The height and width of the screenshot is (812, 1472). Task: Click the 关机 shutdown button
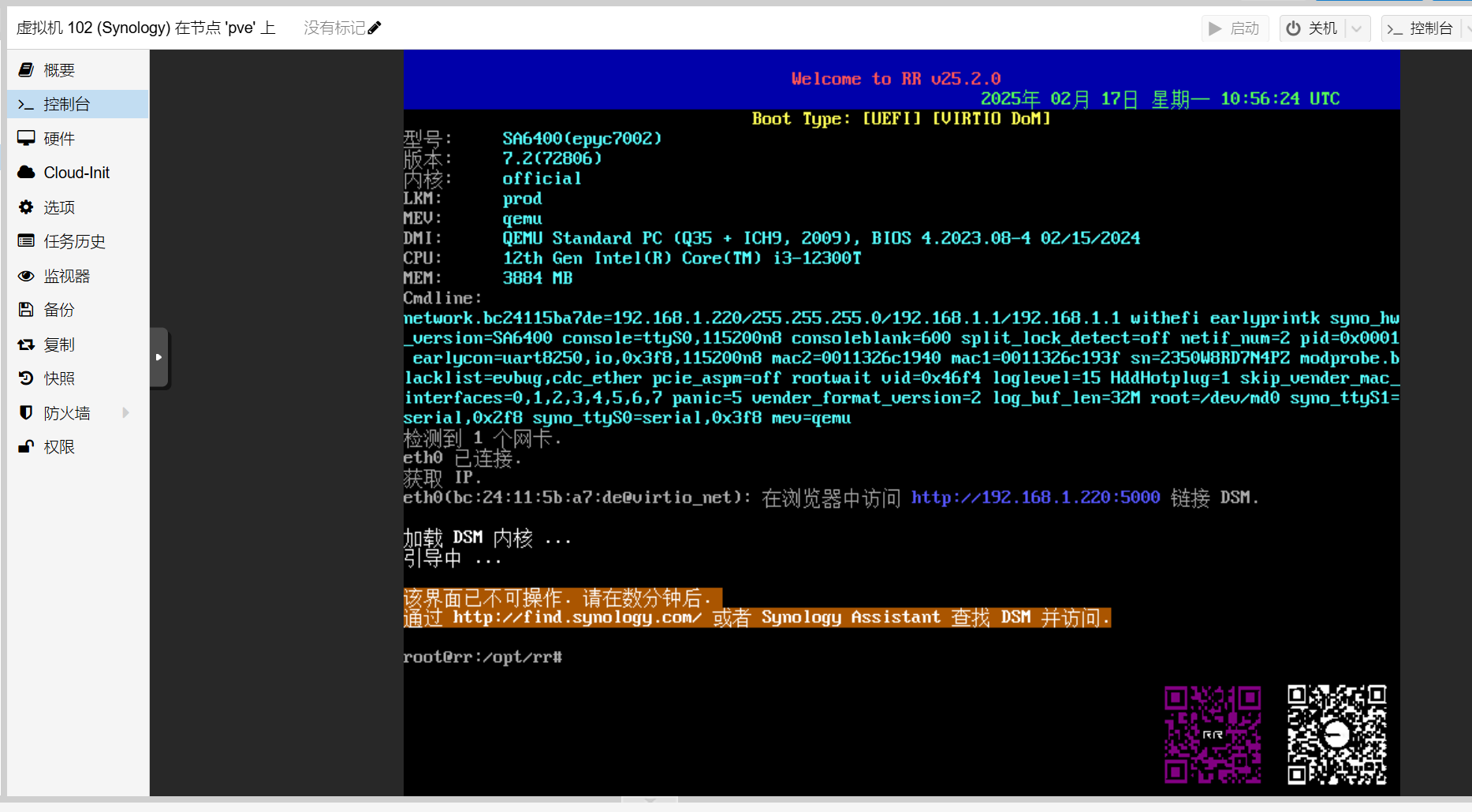pos(1314,28)
